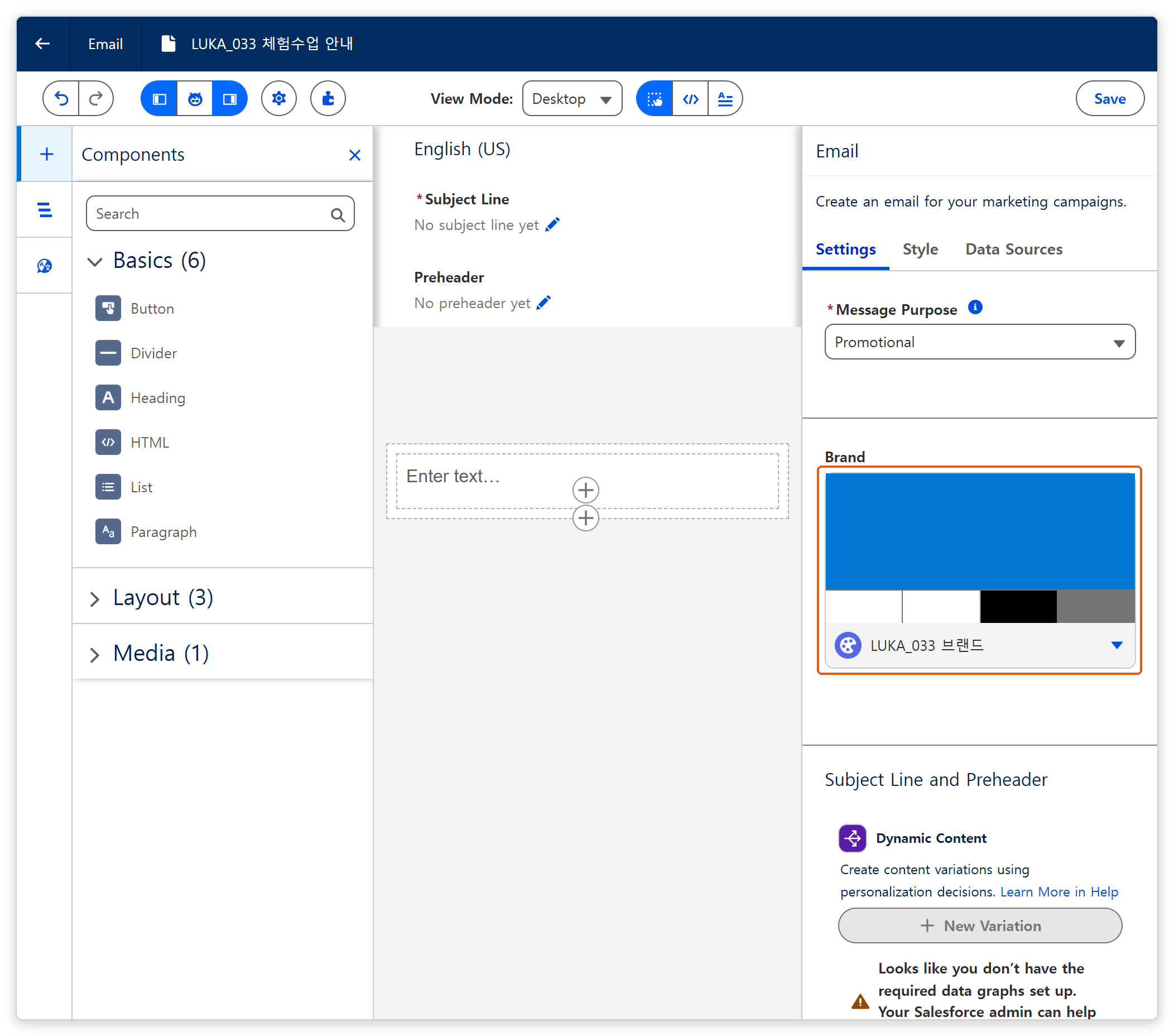1174x1036 pixels.
Task: Select the List component
Action: [x=124, y=487]
